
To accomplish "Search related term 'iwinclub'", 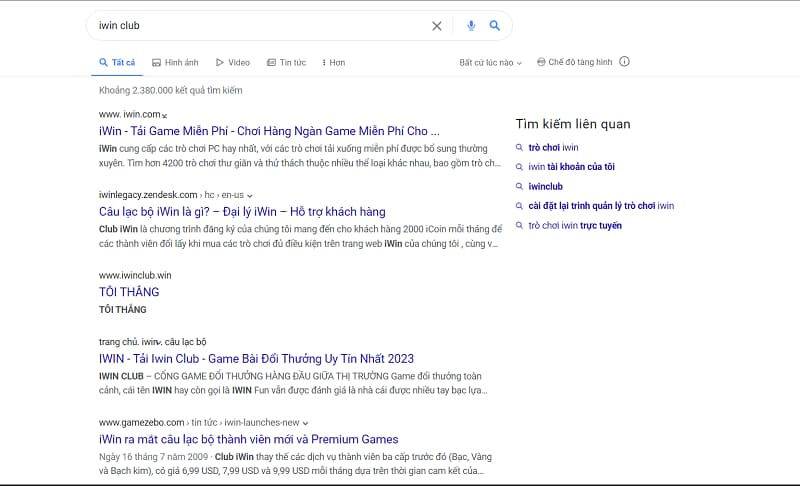I will click(545, 187).
